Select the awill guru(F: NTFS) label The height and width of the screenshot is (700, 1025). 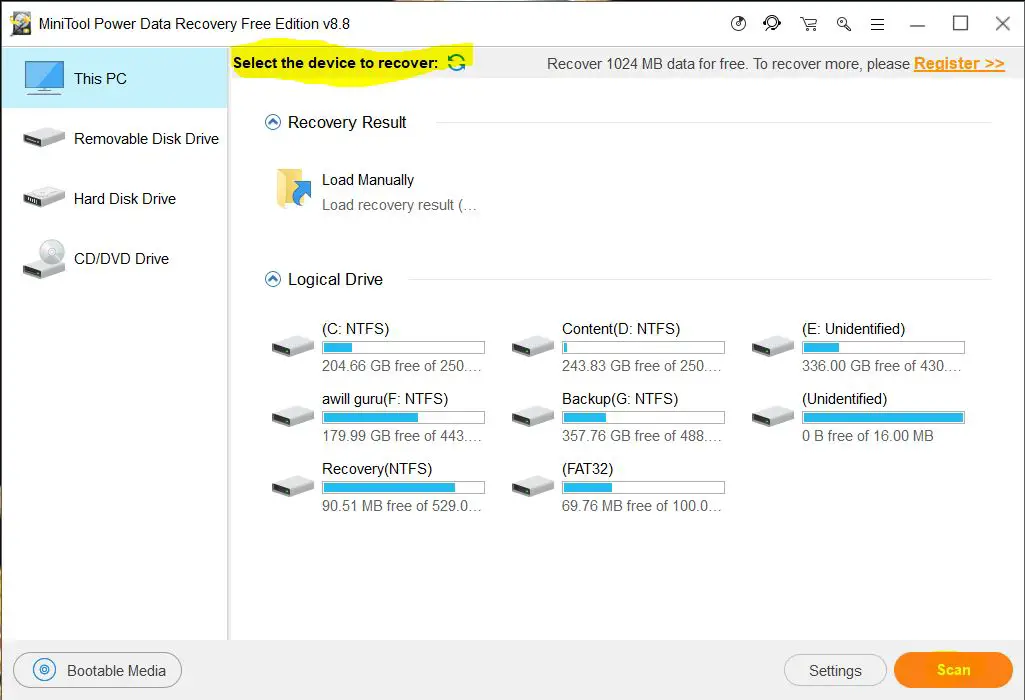pos(385,399)
